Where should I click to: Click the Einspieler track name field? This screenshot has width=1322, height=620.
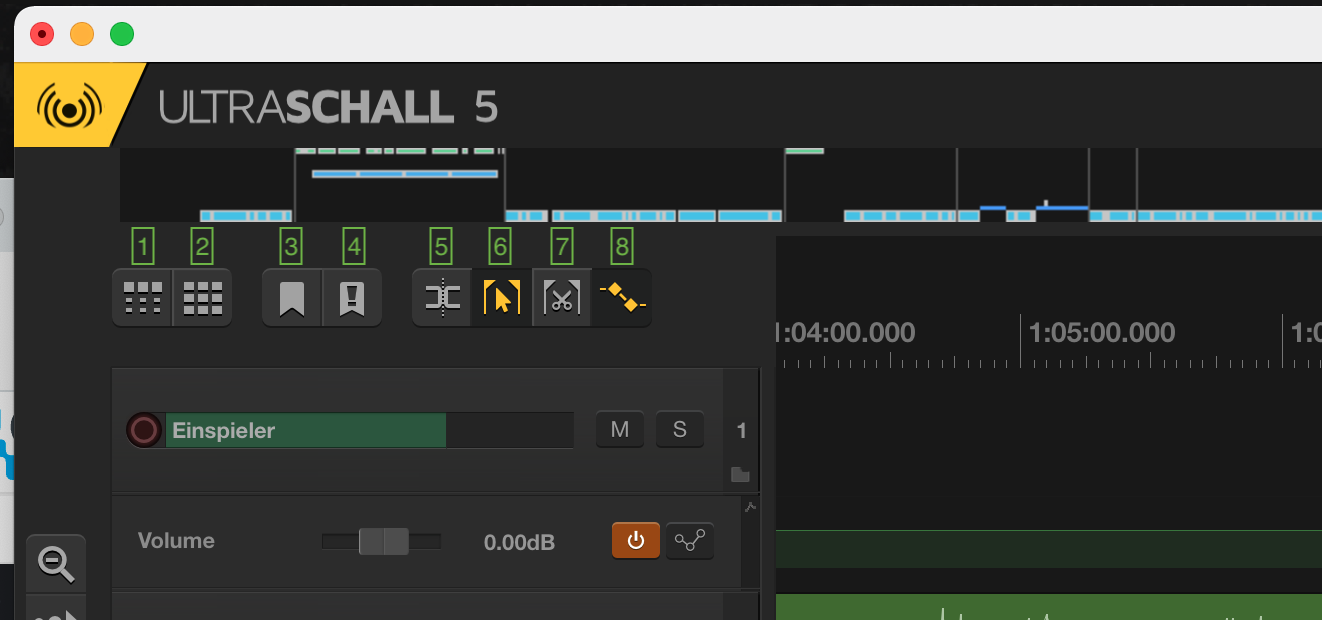coord(369,430)
